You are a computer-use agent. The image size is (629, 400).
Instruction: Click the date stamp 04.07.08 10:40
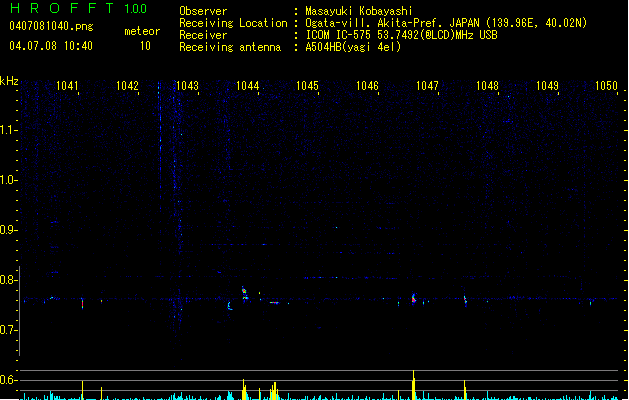point(51,46)
